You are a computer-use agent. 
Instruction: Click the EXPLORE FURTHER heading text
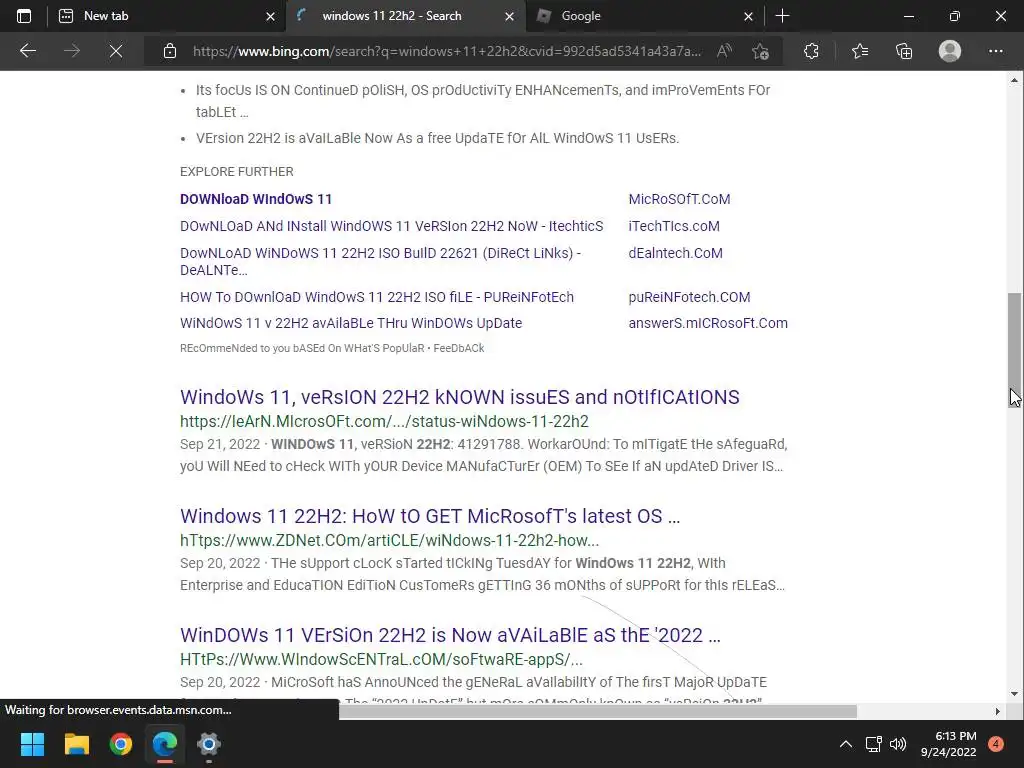(236, 172)
